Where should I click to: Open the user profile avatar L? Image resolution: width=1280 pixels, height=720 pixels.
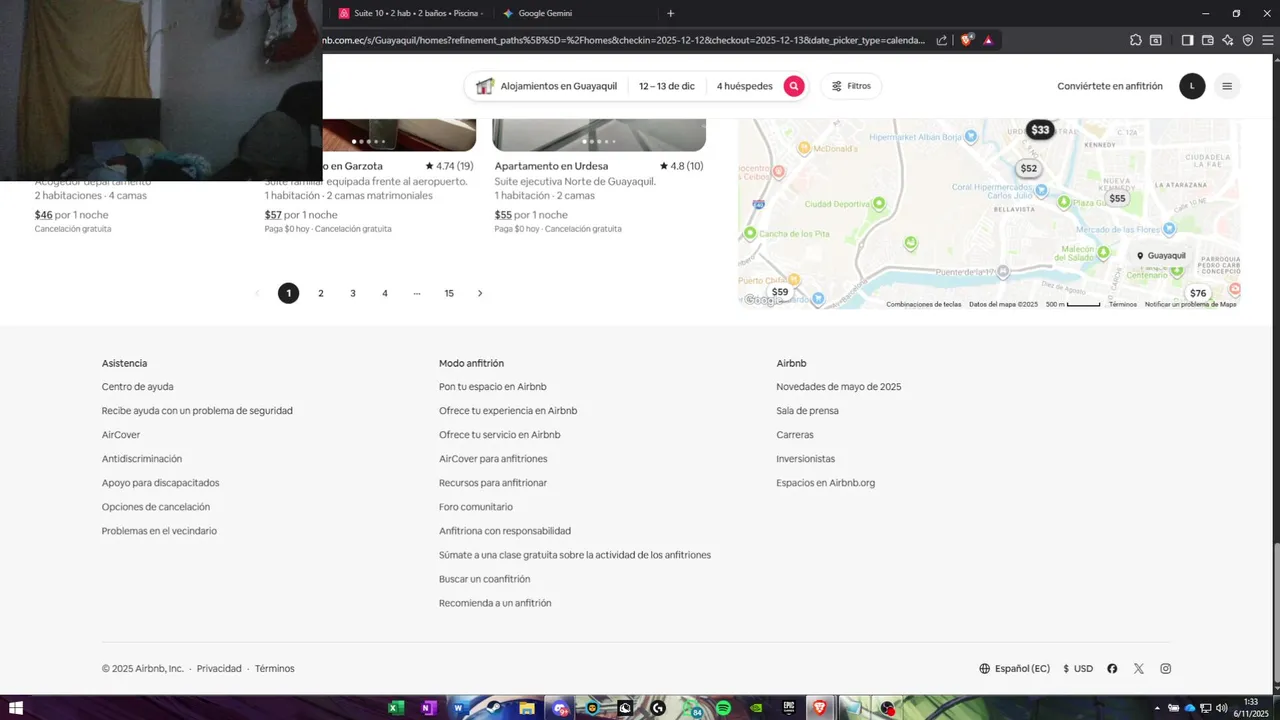pos(1192,86)
